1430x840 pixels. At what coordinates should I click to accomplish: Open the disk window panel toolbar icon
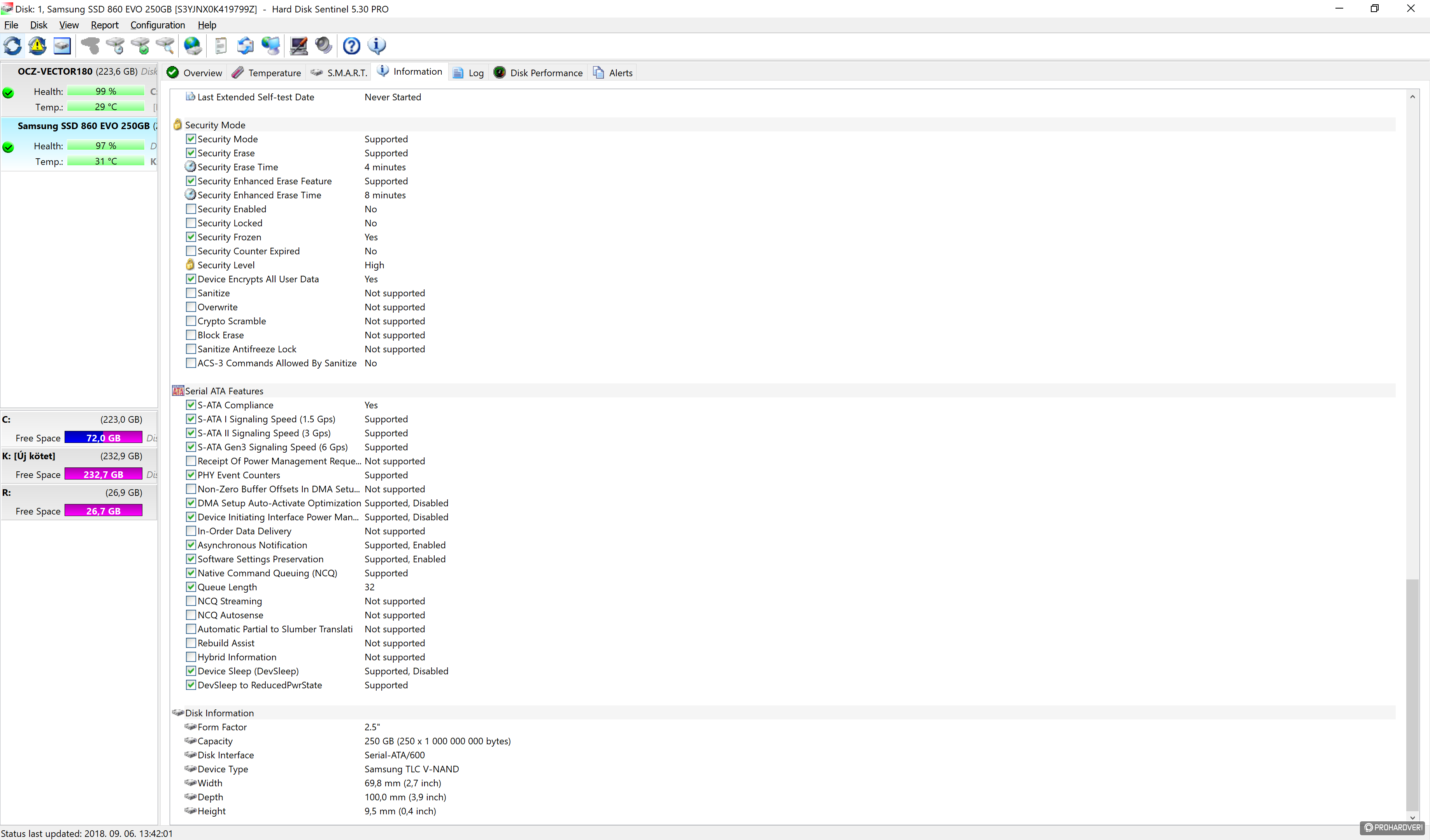pos(62,45)
